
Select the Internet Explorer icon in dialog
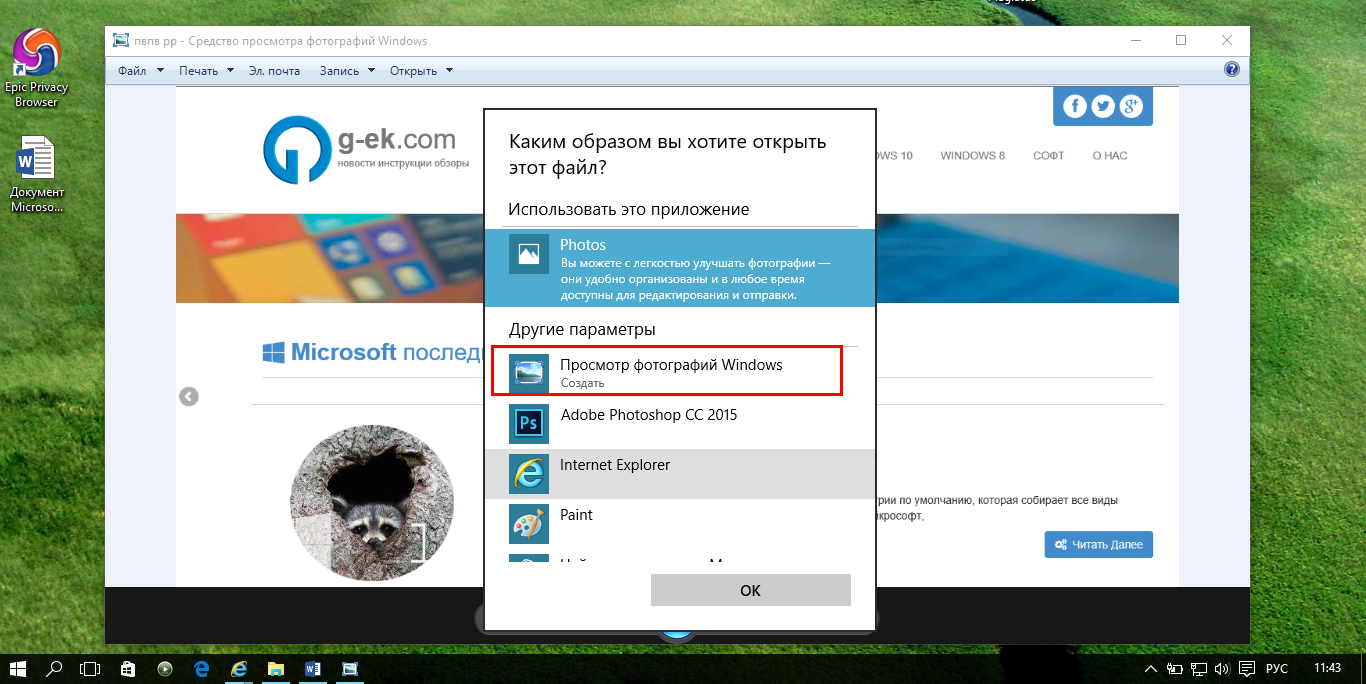[528, 474]
